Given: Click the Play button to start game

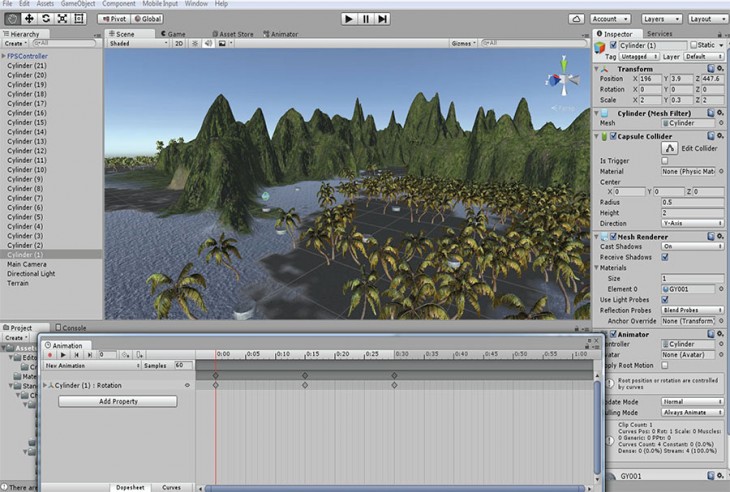Looking at the screenshot, I should (x=348, y=18).
